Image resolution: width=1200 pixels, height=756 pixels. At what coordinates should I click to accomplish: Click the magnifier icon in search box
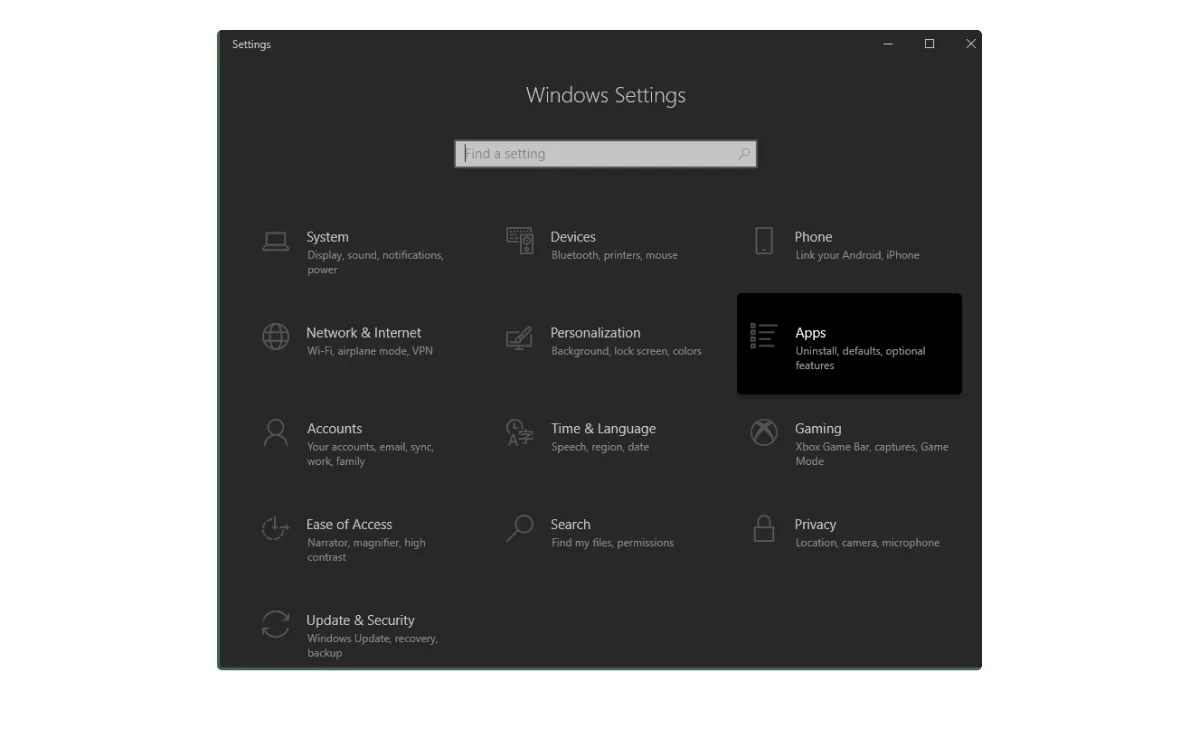[744, 154]
